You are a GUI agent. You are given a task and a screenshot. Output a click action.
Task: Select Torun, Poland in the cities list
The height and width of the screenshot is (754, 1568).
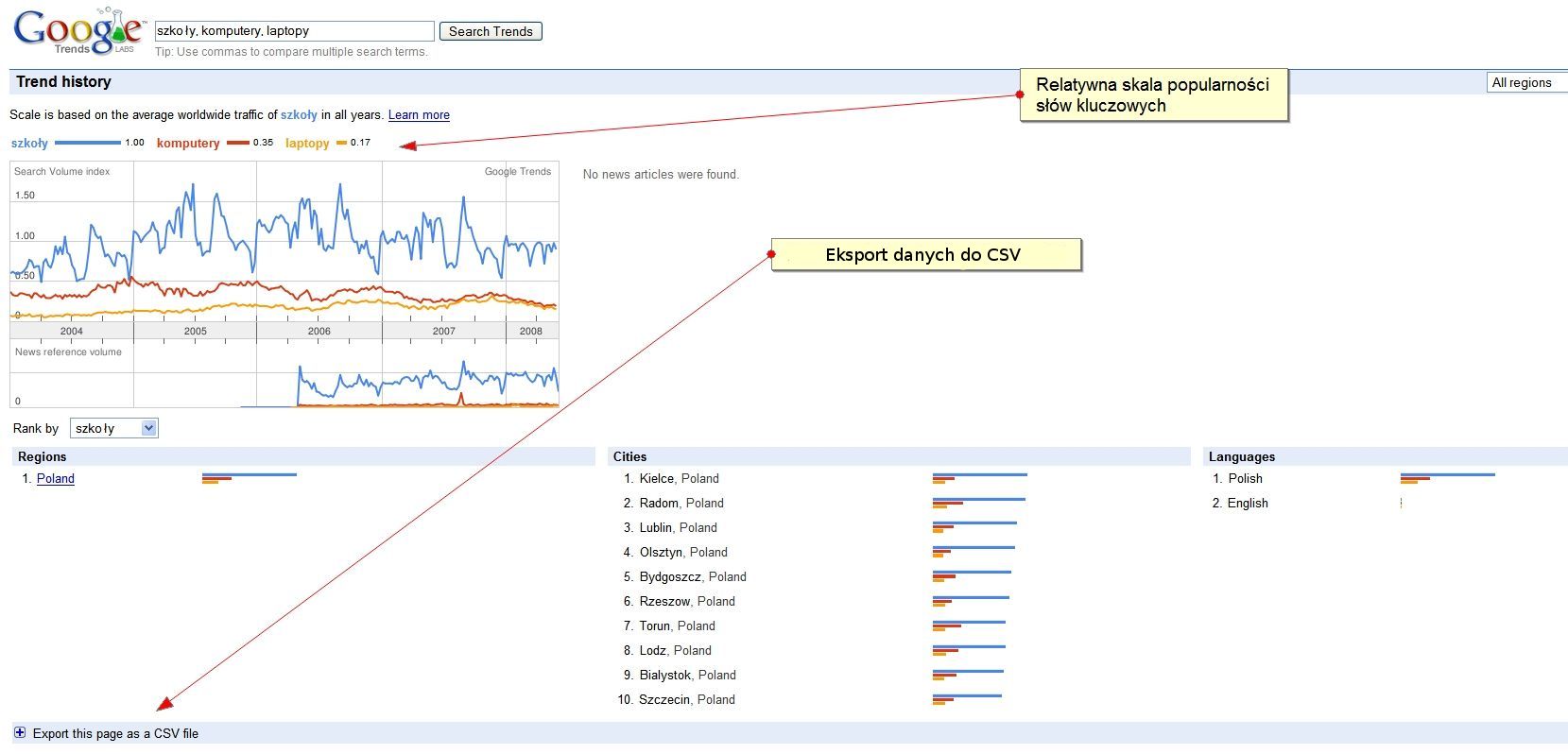click(x=677, y=626)
